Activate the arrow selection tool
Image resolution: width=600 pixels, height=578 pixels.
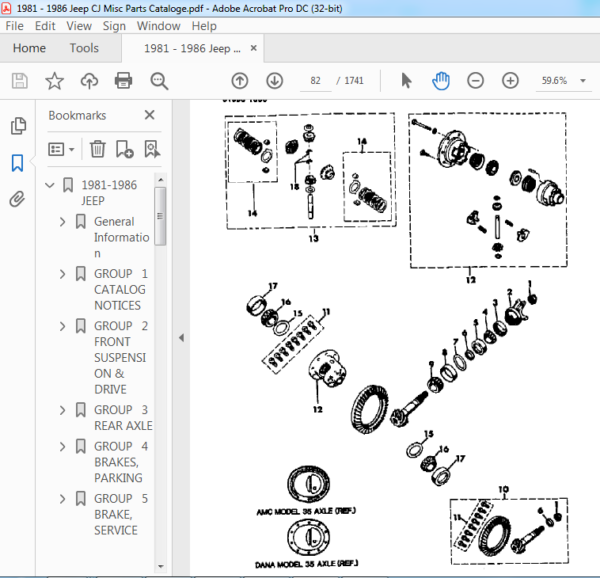click(x=406, y=81)
